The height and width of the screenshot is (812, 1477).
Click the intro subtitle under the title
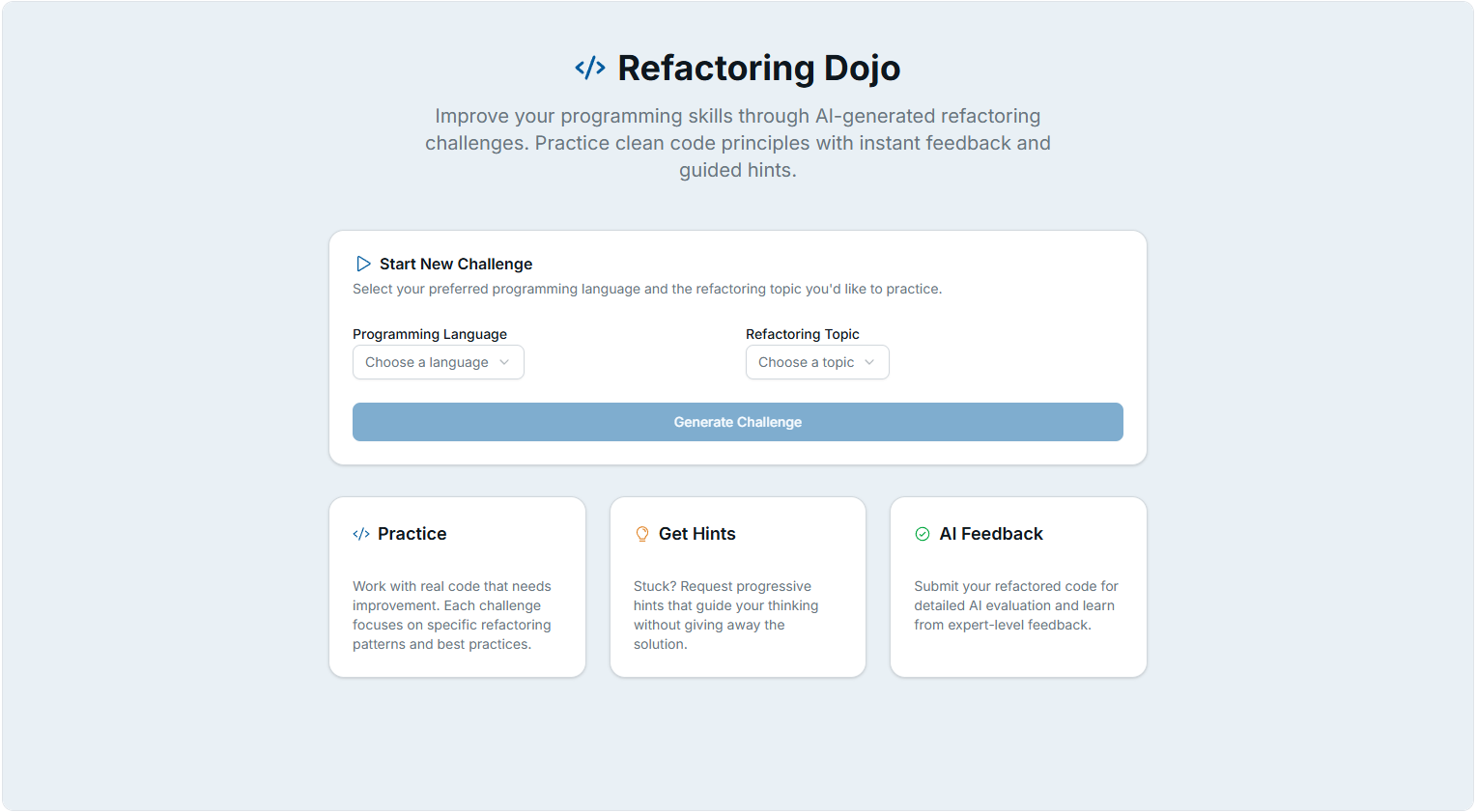[x=737, y=143]
